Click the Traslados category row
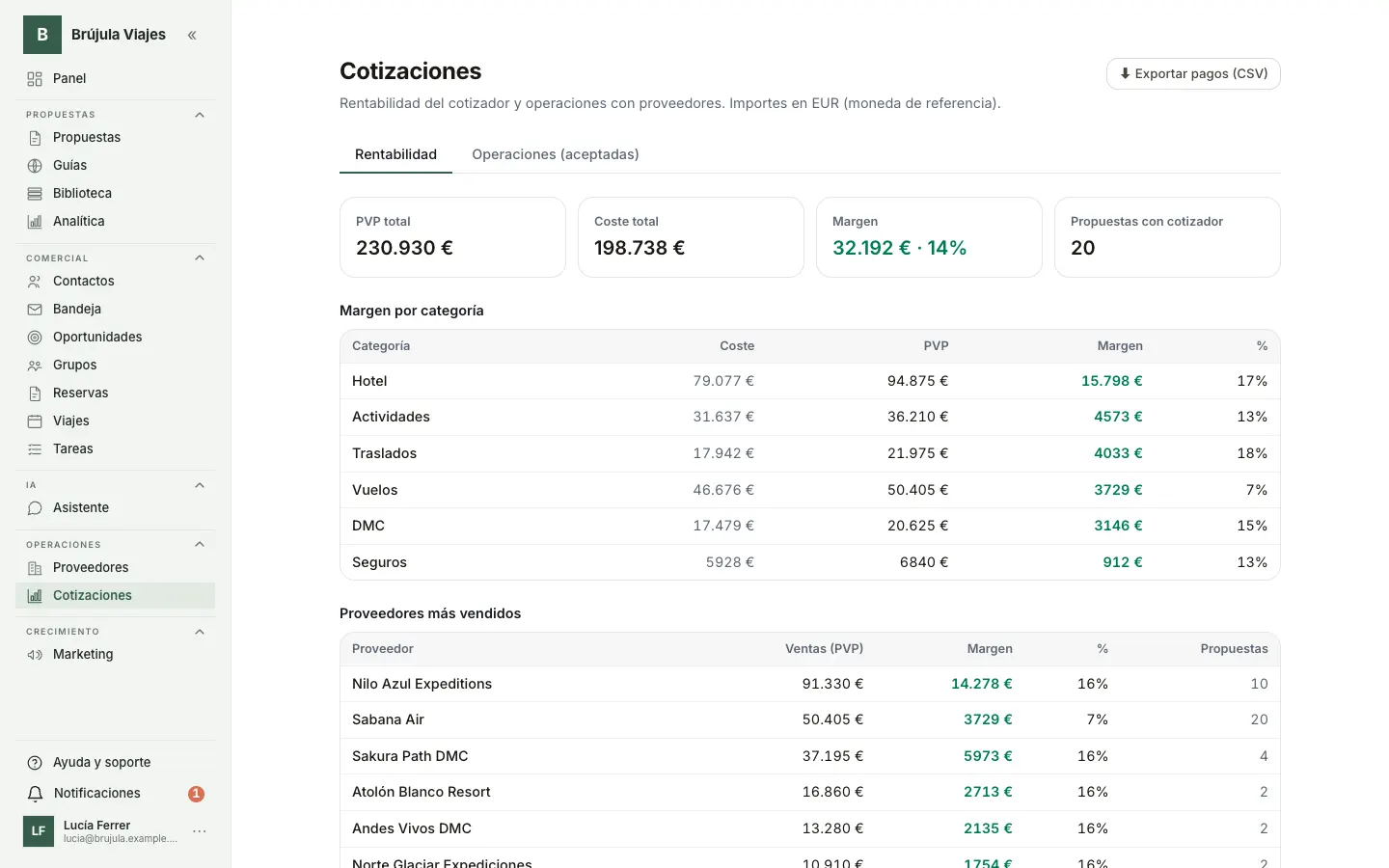The width and height of the screenshot is (1389, 868). tap(810, 453)
